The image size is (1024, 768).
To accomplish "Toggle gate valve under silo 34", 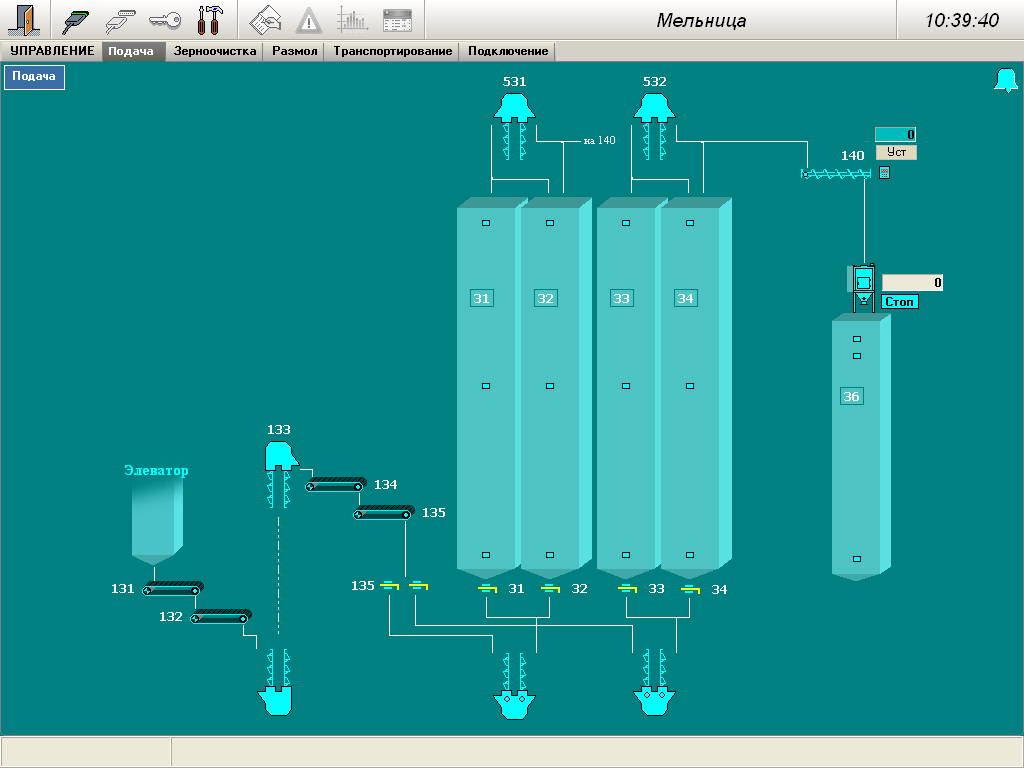I will click(690, 589).
